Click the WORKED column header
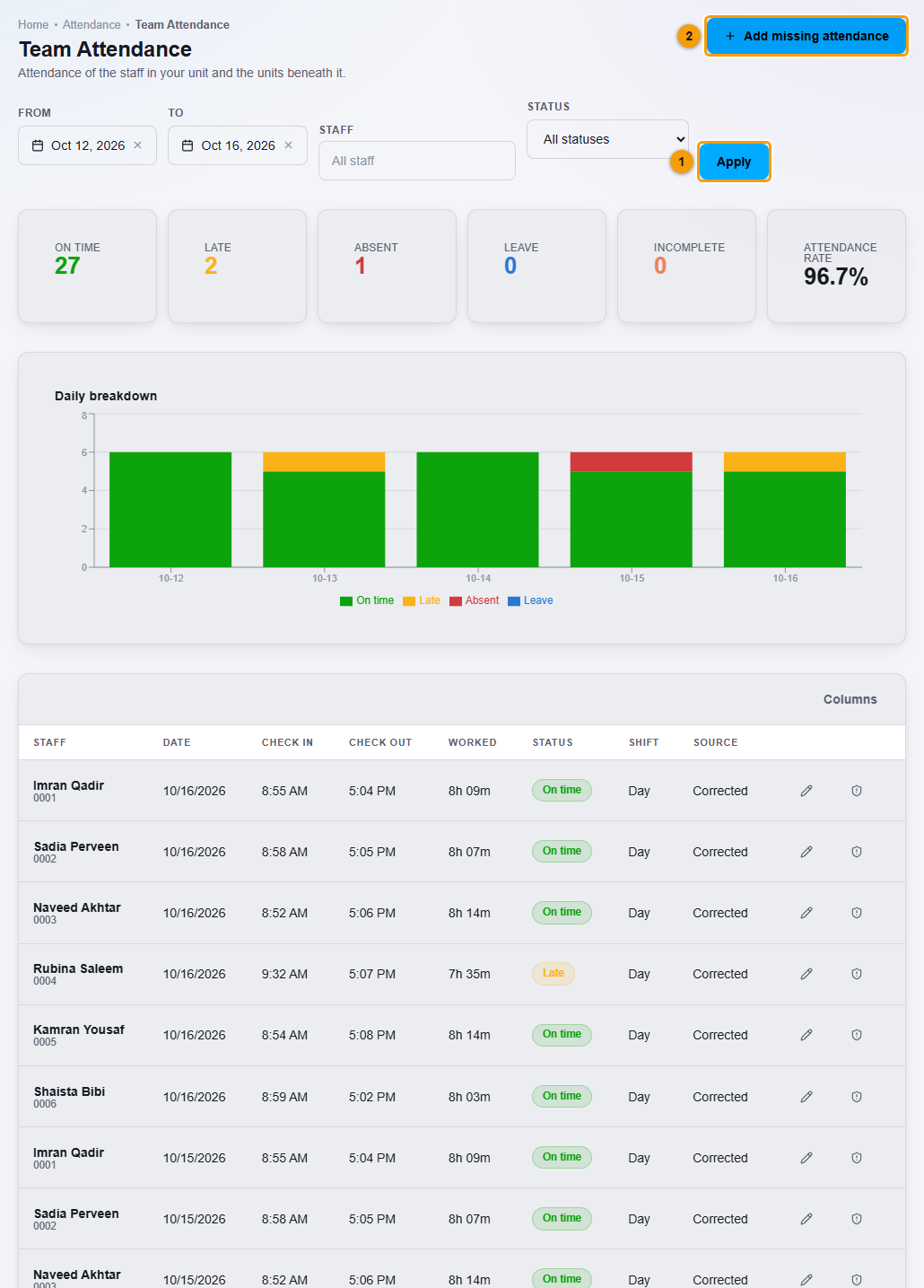This screenshot has width=924, height=1288. [x=472, y=742]
